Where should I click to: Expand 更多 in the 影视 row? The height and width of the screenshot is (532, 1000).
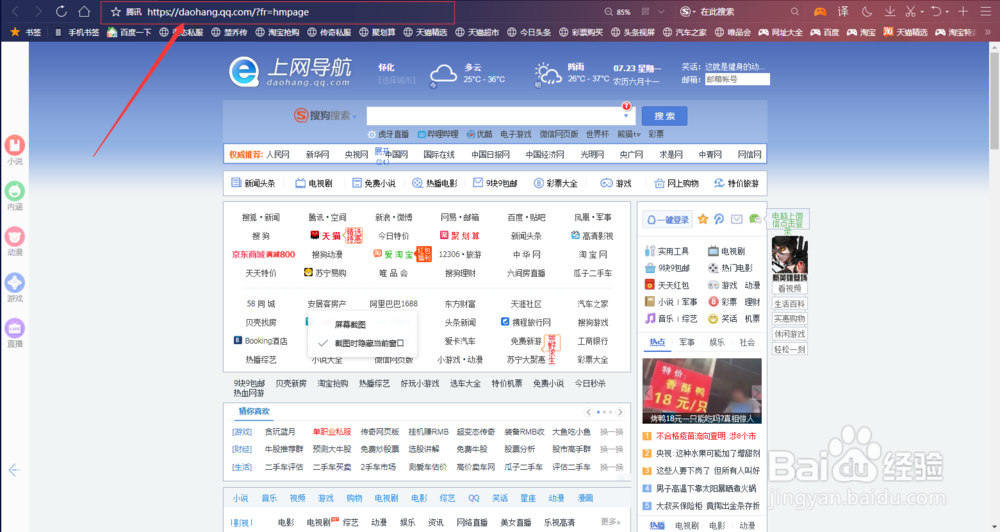click(x=610, y=522)
